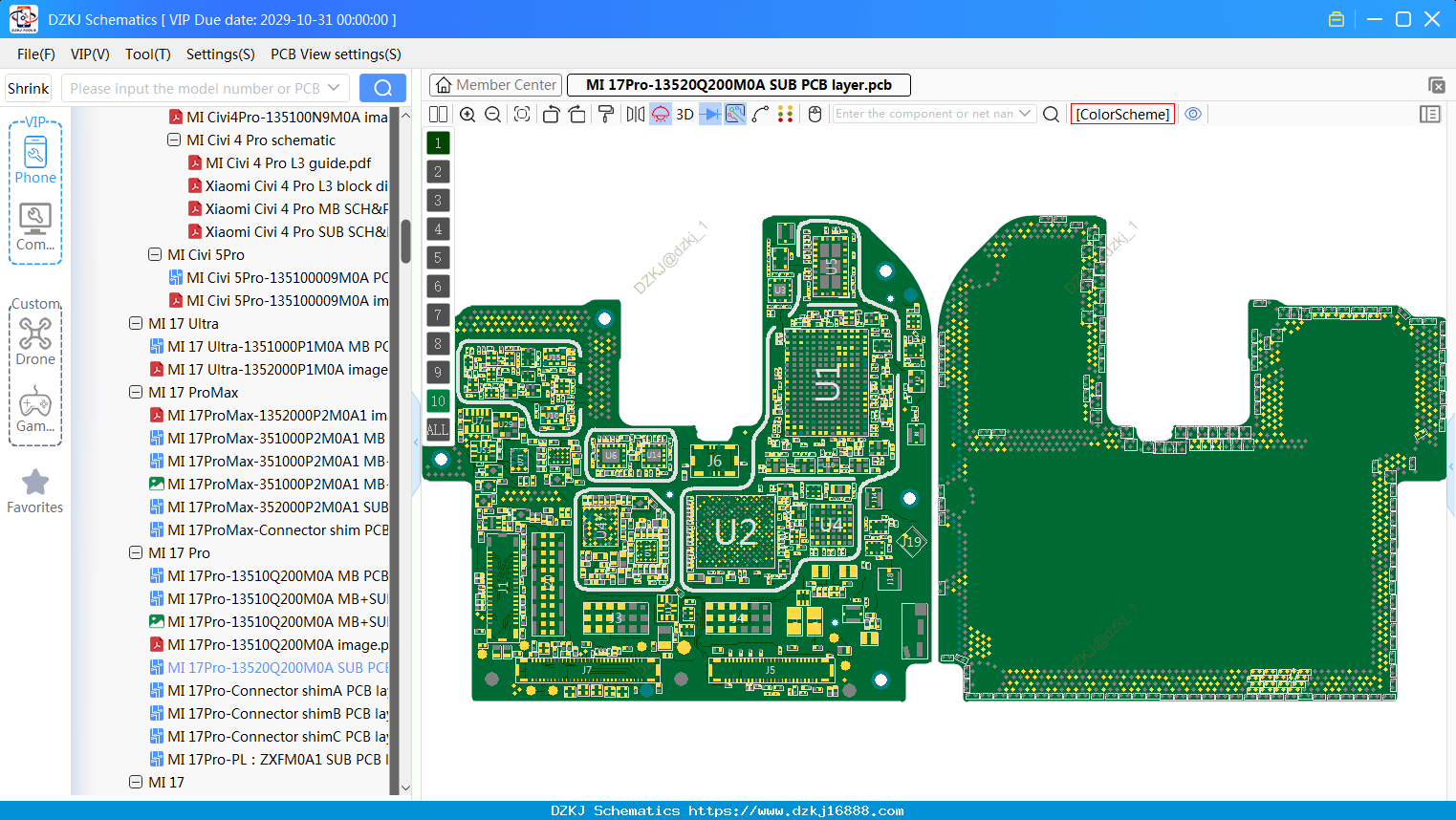This screenshot has width=1456, height=820.
Task: Toggle the red highlighted component icon
Action: pyautogui.click(x=661, y=114)
